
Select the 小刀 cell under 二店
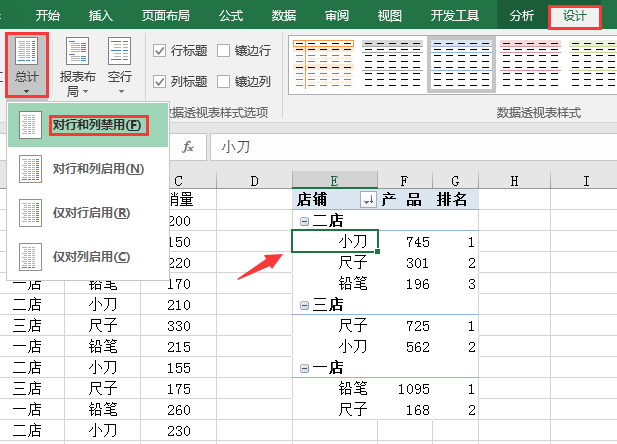point(335,241)
